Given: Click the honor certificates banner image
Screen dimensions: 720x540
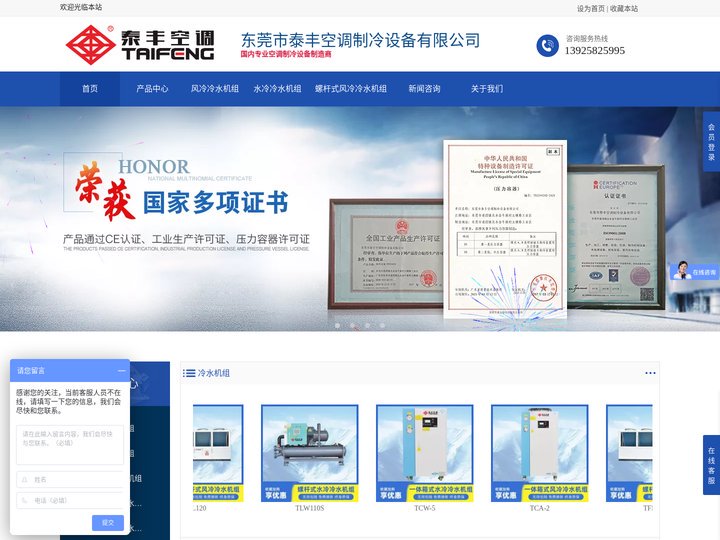Looking at the screenshot, I should (360, 219).
